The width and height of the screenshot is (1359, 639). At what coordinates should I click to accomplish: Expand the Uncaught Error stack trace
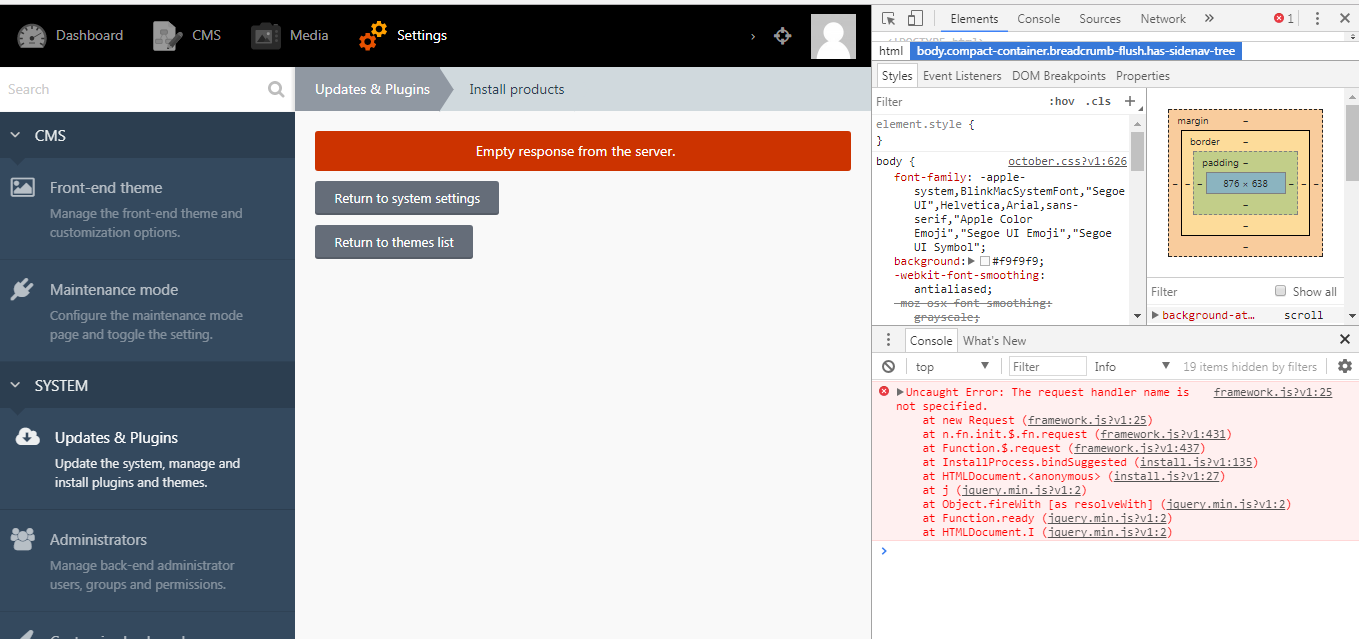[x=900, y=392]
